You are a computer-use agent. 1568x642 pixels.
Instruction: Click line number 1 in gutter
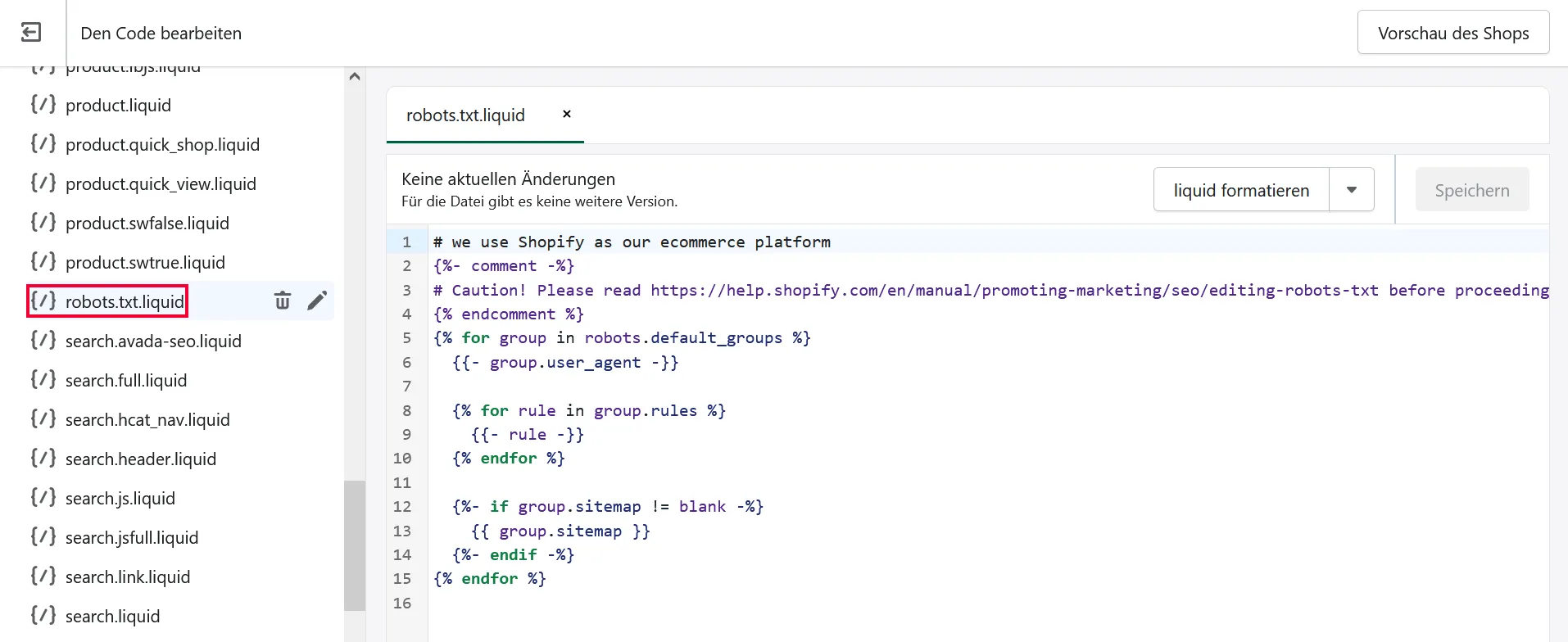[406, 242]
